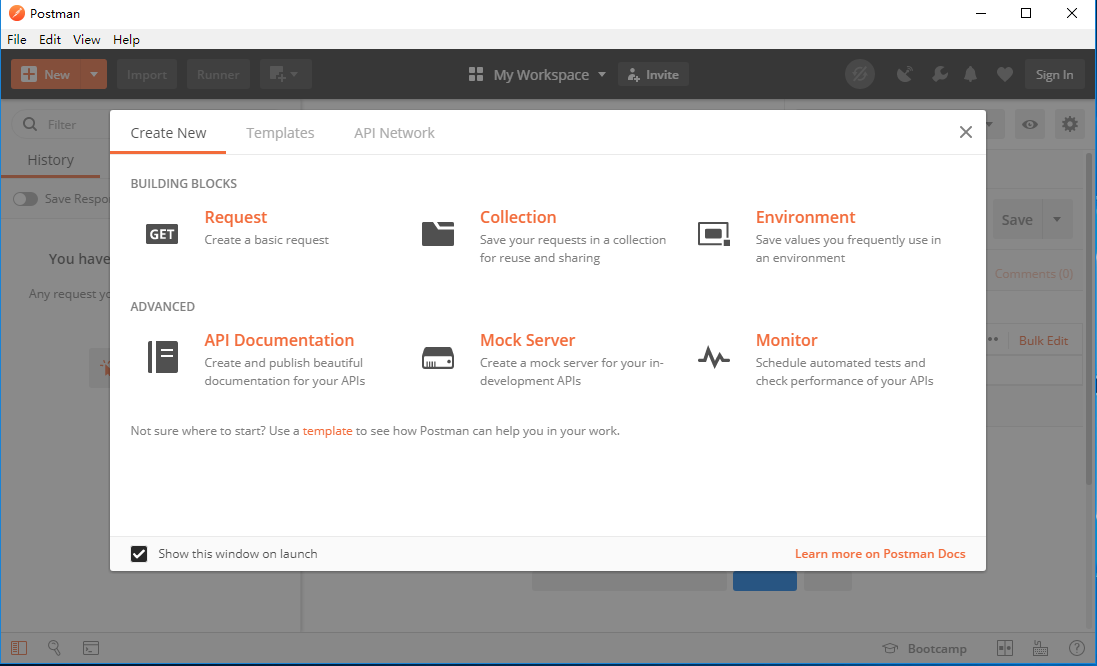
Task: Click the Filter magnifier icon
Action: coord(30,125)
